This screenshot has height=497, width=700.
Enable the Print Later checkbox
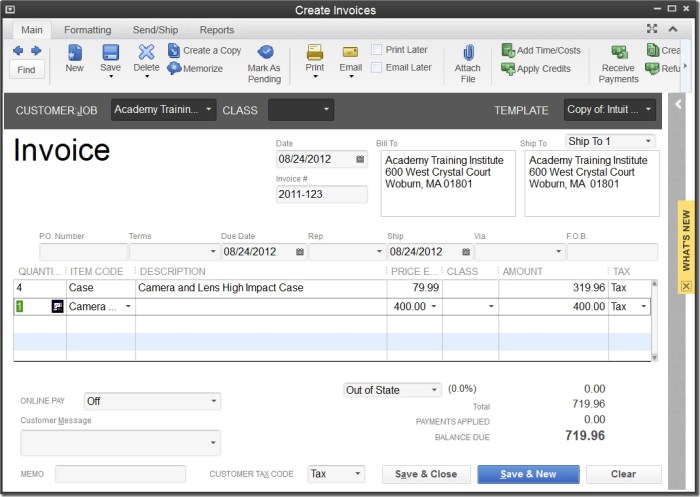tap(376, 50)
